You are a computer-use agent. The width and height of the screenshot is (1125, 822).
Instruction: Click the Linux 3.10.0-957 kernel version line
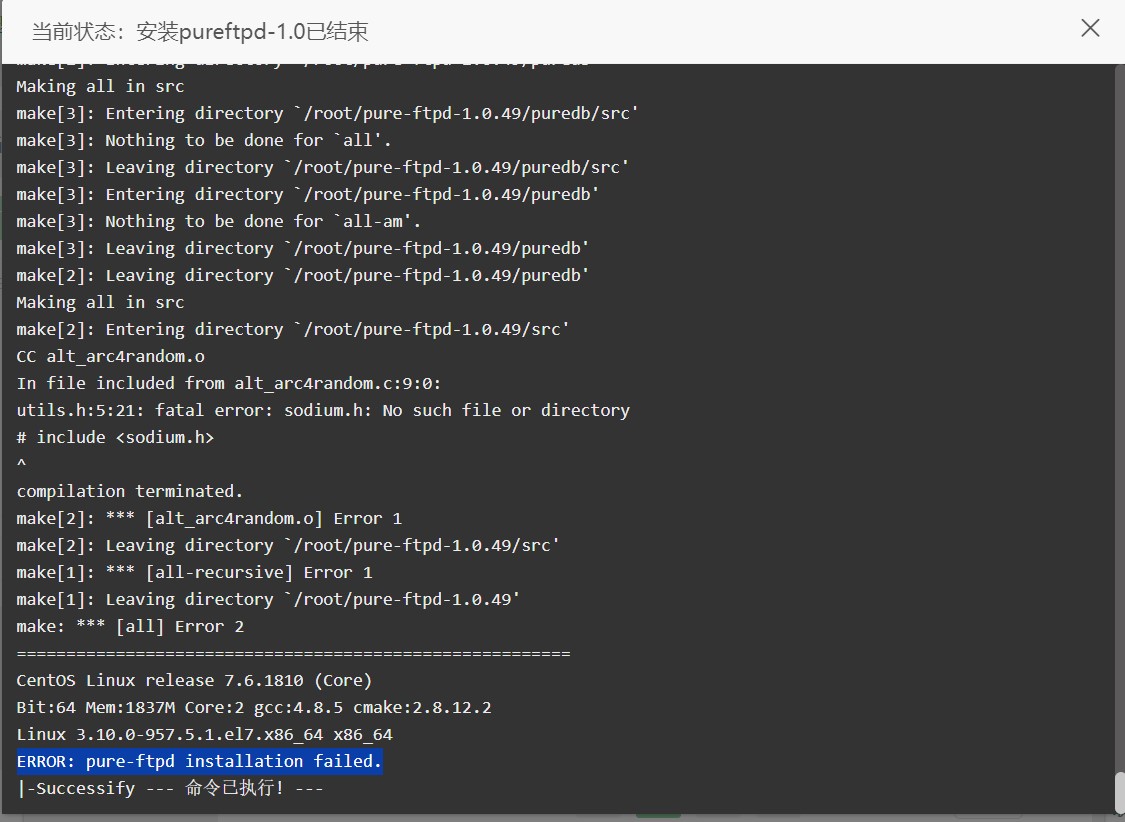(x=204, y=734)
